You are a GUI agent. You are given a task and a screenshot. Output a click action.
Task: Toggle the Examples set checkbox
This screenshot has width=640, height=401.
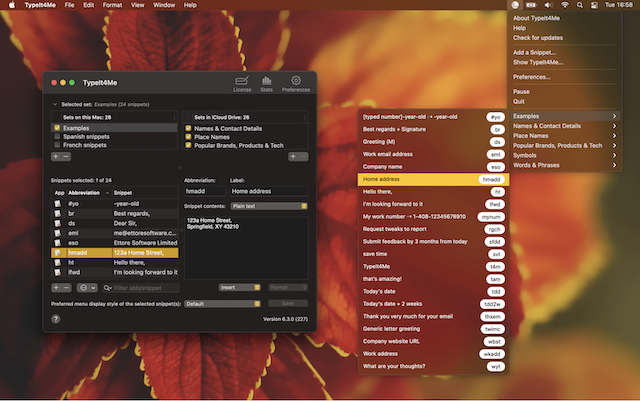(57, 128)
